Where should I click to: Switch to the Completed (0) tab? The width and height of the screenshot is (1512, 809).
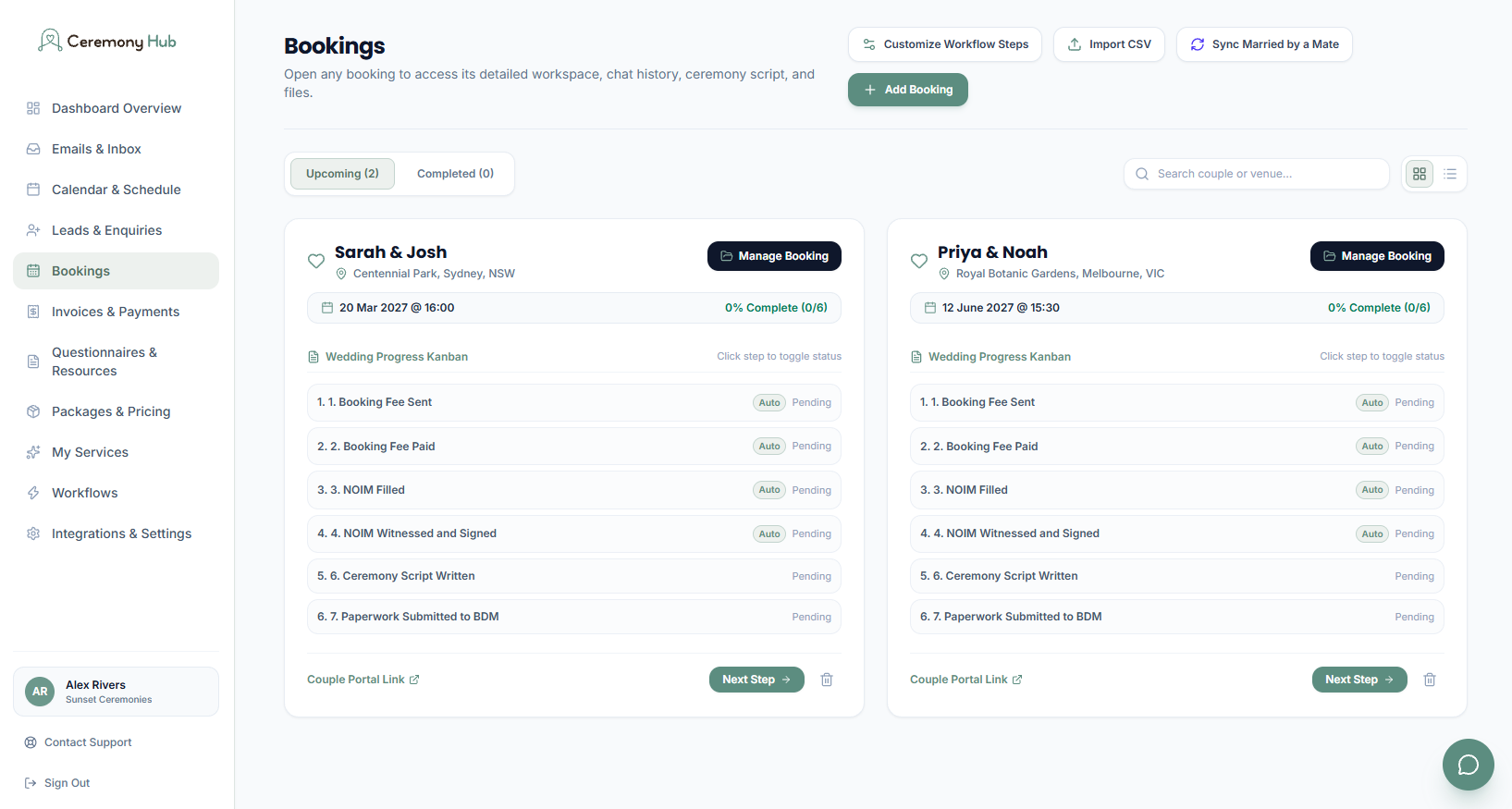pos(455,174)
